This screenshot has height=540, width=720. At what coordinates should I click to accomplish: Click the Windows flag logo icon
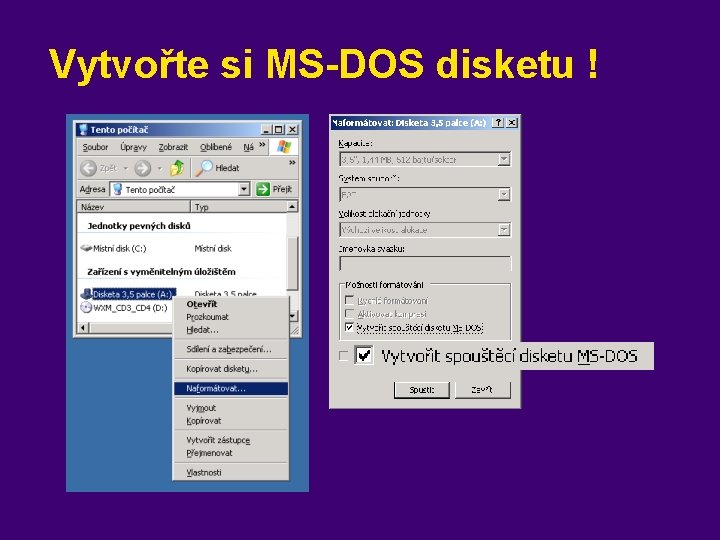[x=284, y=147]
